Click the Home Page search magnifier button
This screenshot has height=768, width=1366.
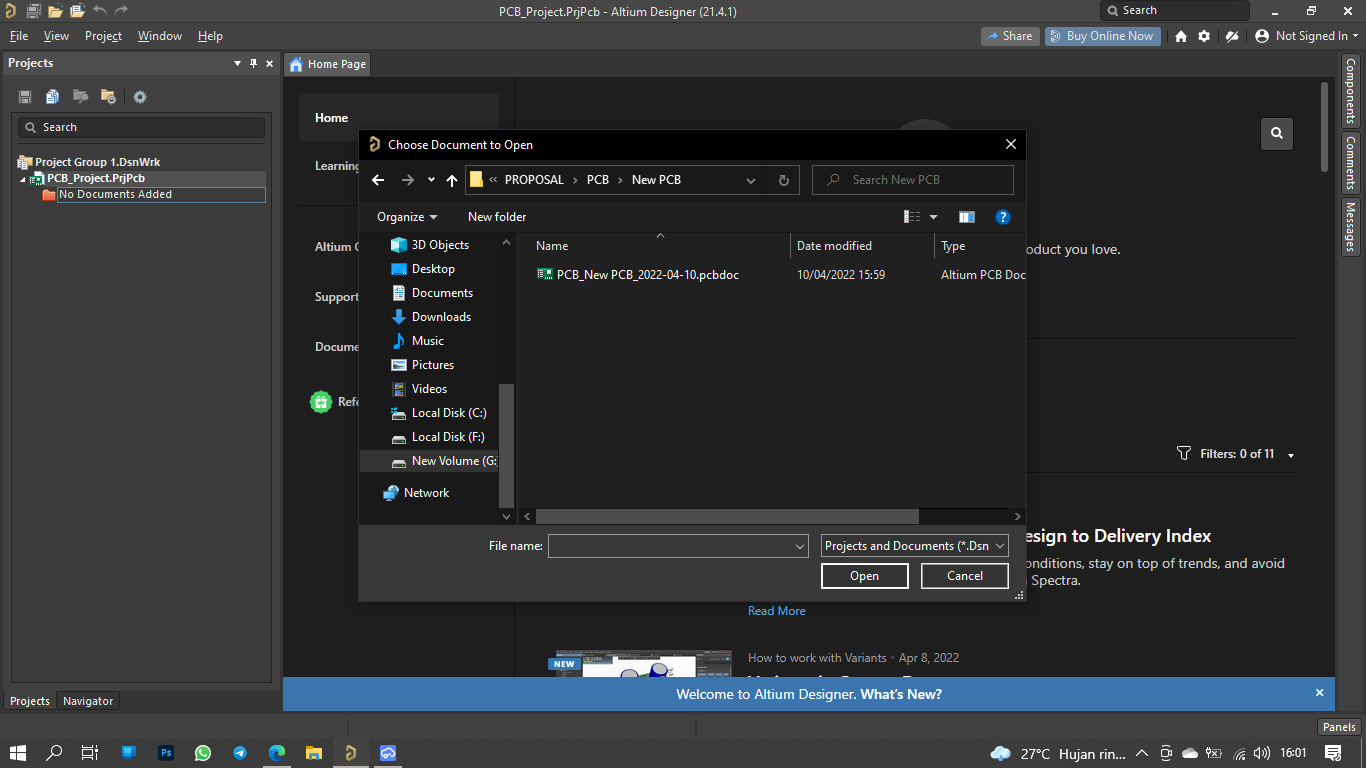[1276, 133]
